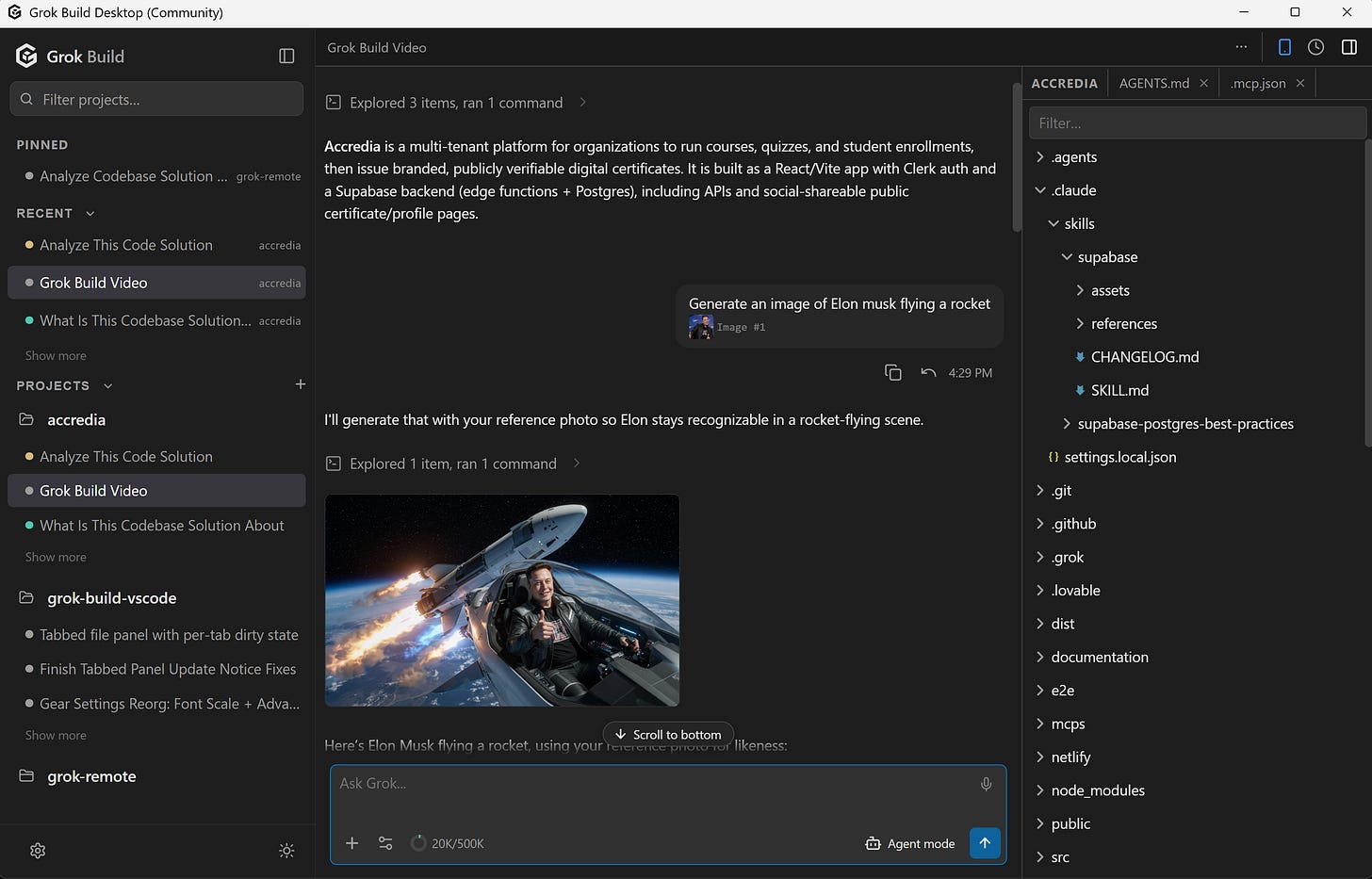The image size is (1372, 879).
Task: Click Show more under accredia project
Action: (x=56, y=558)
